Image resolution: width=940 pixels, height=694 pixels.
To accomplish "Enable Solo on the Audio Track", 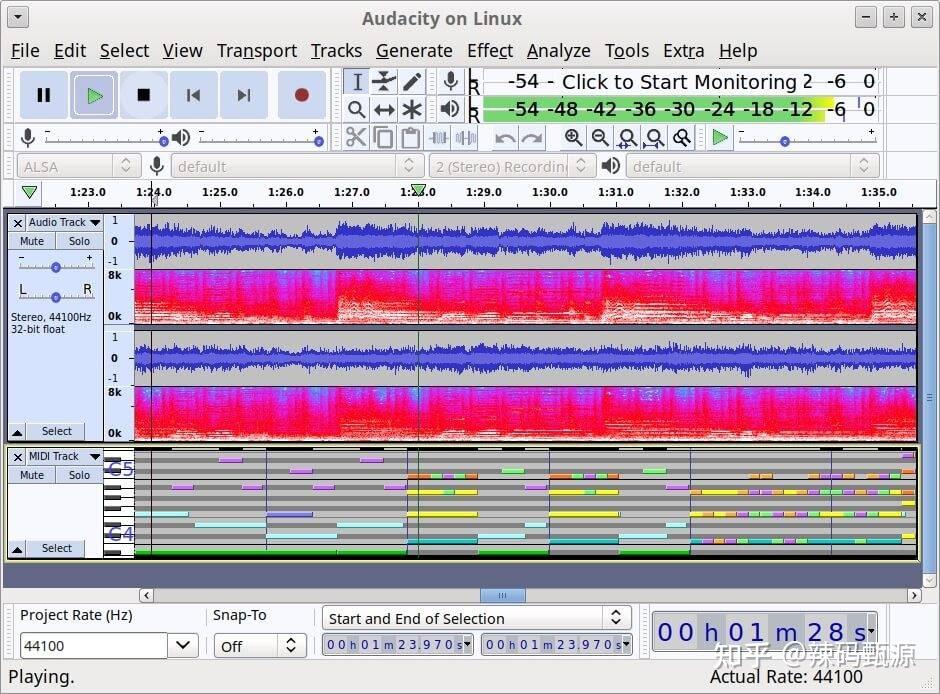I will [79, 241].
